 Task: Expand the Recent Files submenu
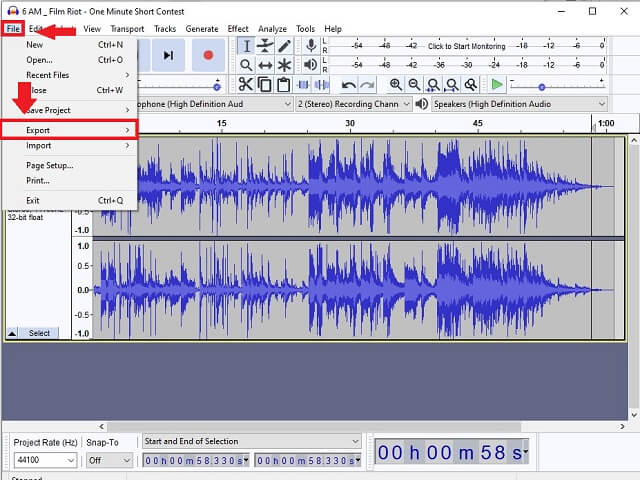point(69,75)
